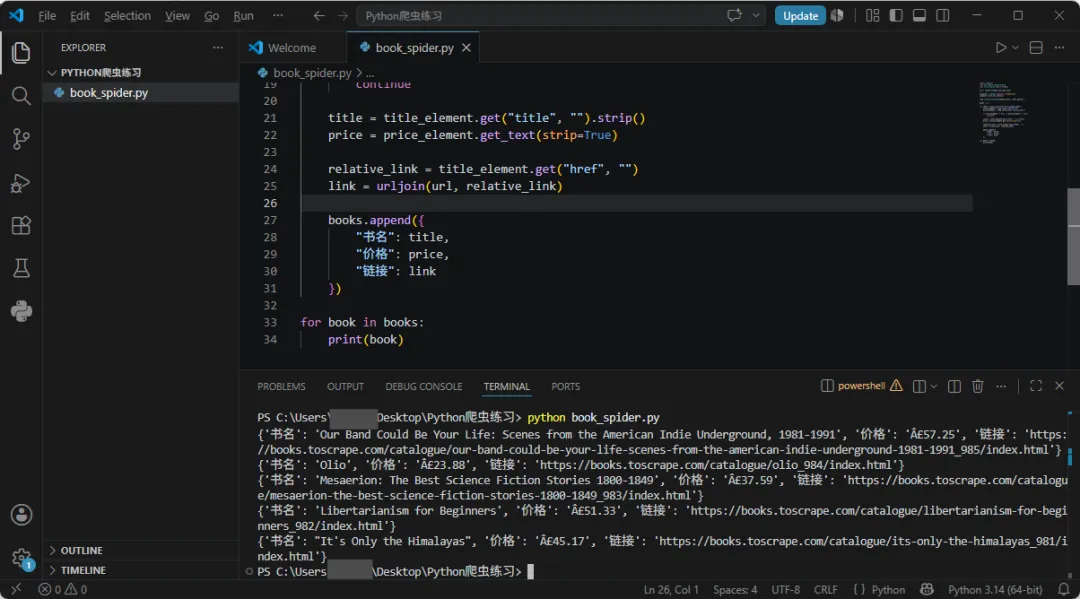
Task: Open remote window icon in status bar
Action: [16, 589]
